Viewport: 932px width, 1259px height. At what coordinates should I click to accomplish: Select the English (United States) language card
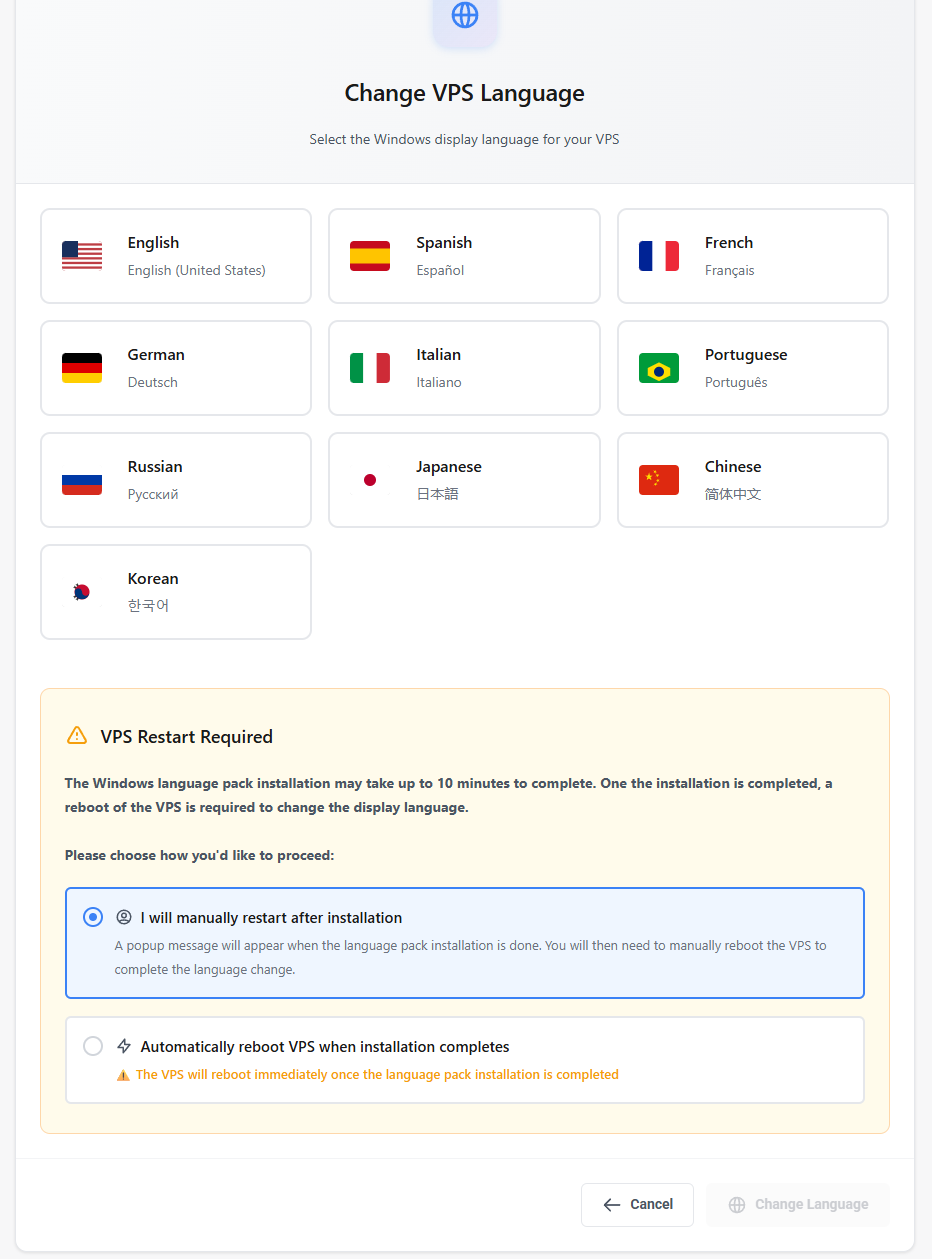tap(175, 256)
